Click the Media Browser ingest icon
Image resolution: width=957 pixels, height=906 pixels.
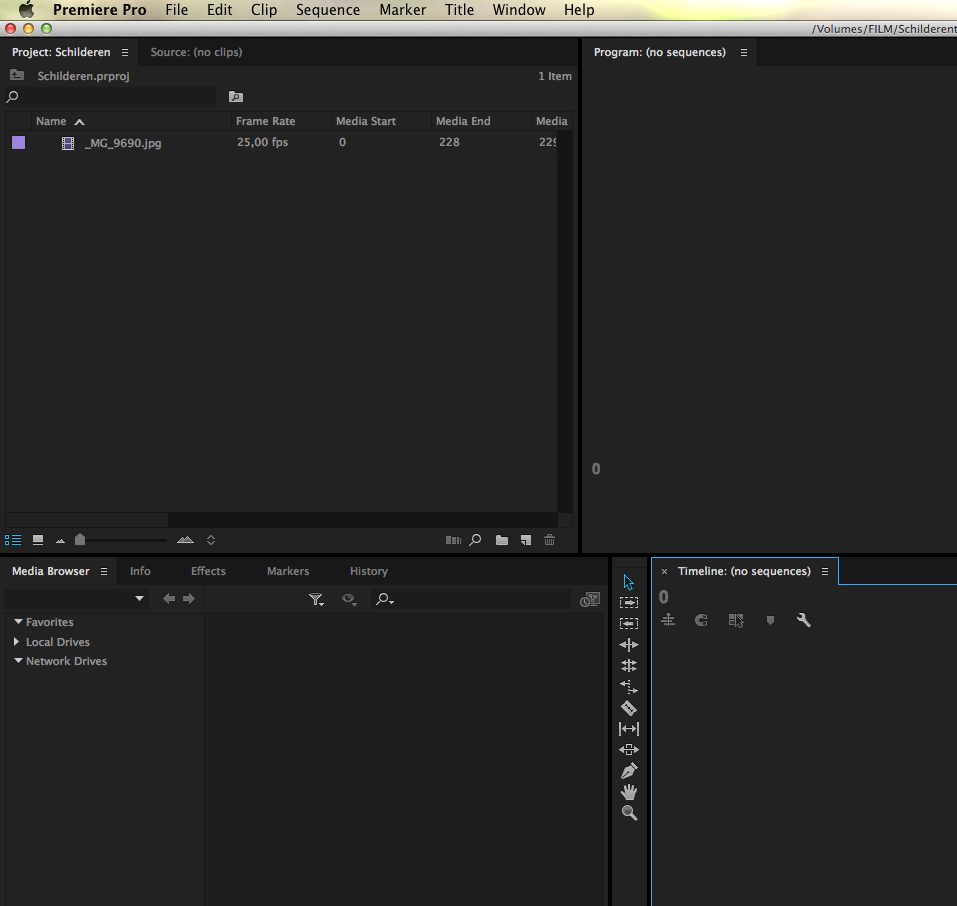590,600
